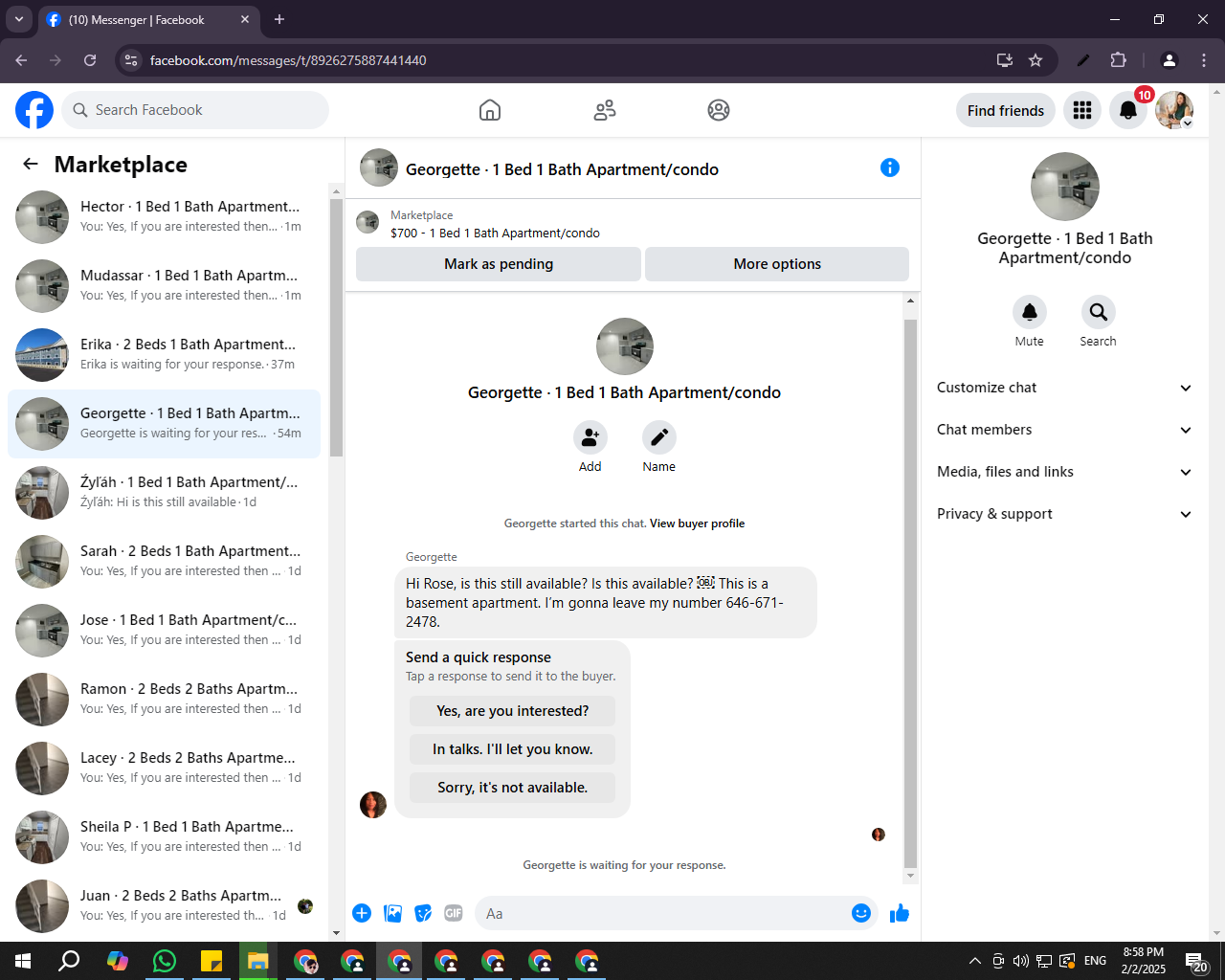1225x980 pixels.
Task: Click More options button
Action: point(777,264)
